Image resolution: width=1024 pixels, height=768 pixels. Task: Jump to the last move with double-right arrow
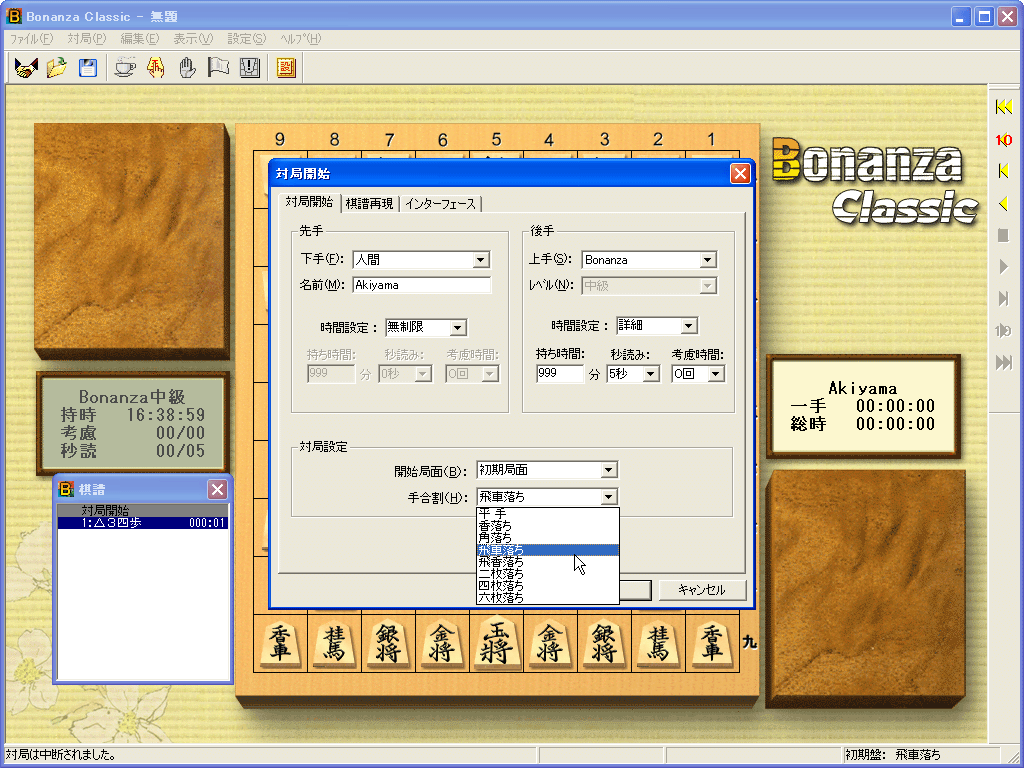tap(1004, 362)
